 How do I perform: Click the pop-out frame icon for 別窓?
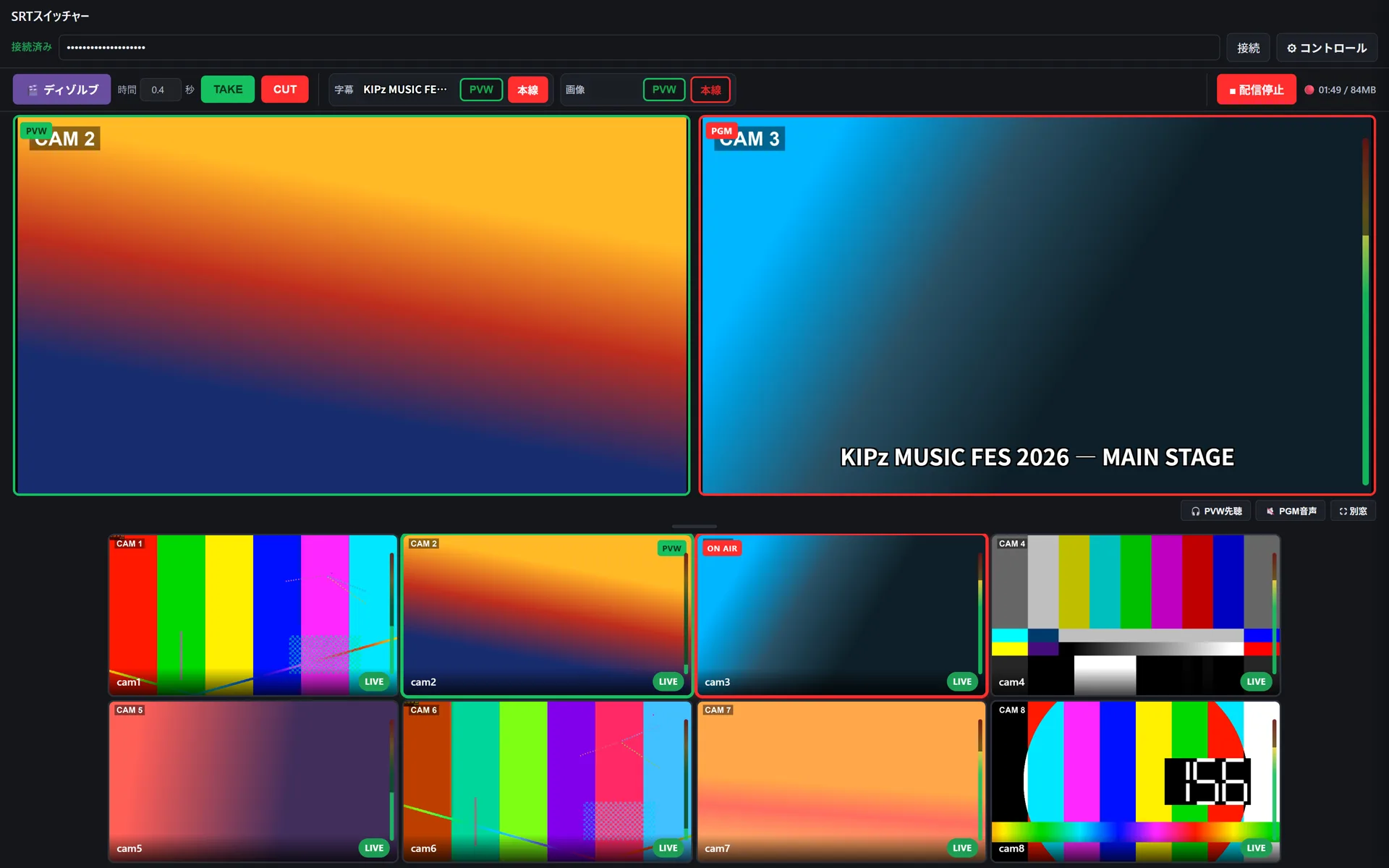[x=1343, y=511]
